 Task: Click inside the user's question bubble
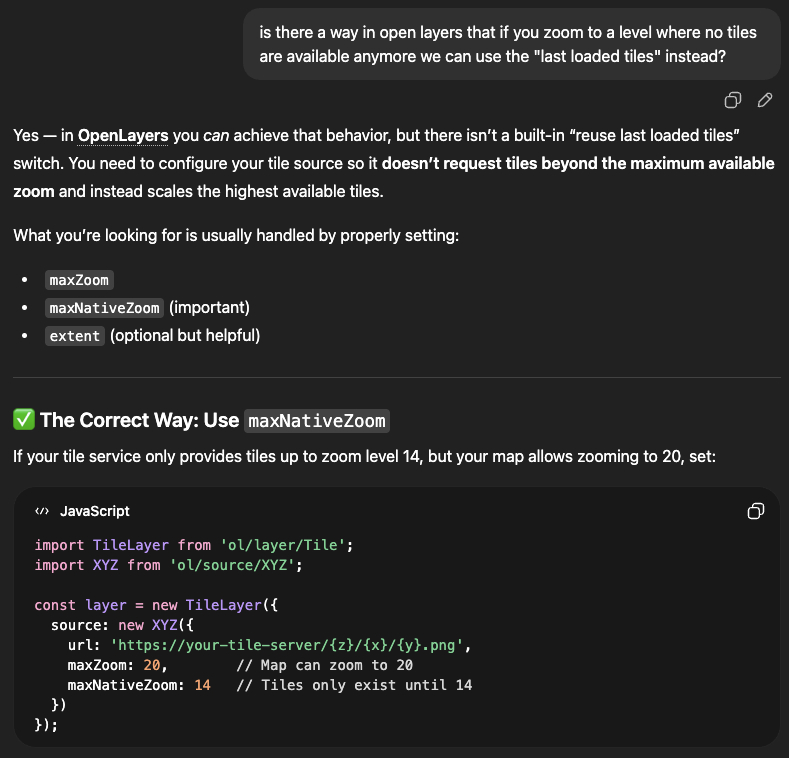tap(510, 45)
